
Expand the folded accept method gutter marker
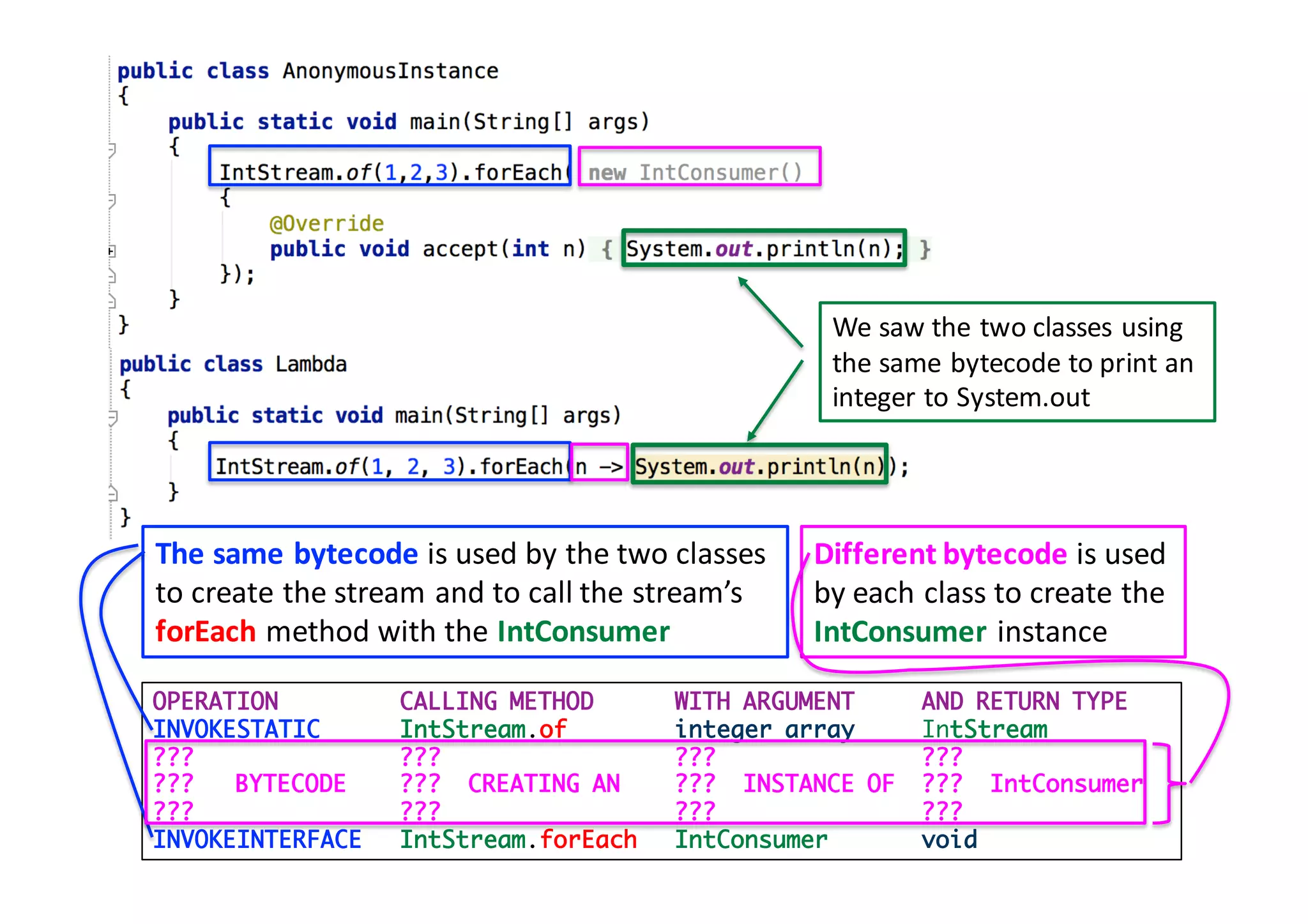(x=111, y=251)
